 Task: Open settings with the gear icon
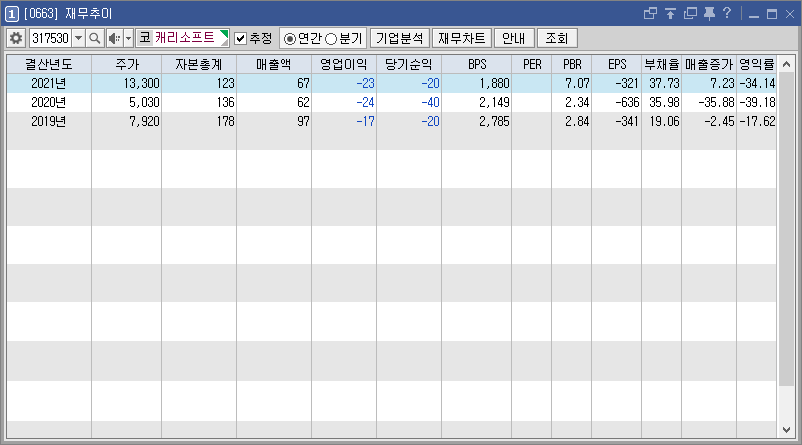pyautogui.click(x=16, y=38)
